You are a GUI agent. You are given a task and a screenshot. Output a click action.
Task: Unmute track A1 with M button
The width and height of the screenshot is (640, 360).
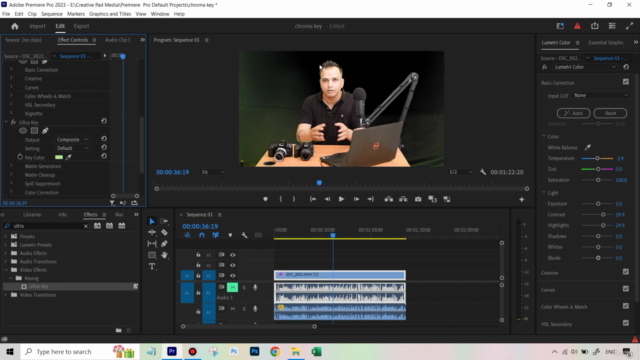tap(233, 287)
